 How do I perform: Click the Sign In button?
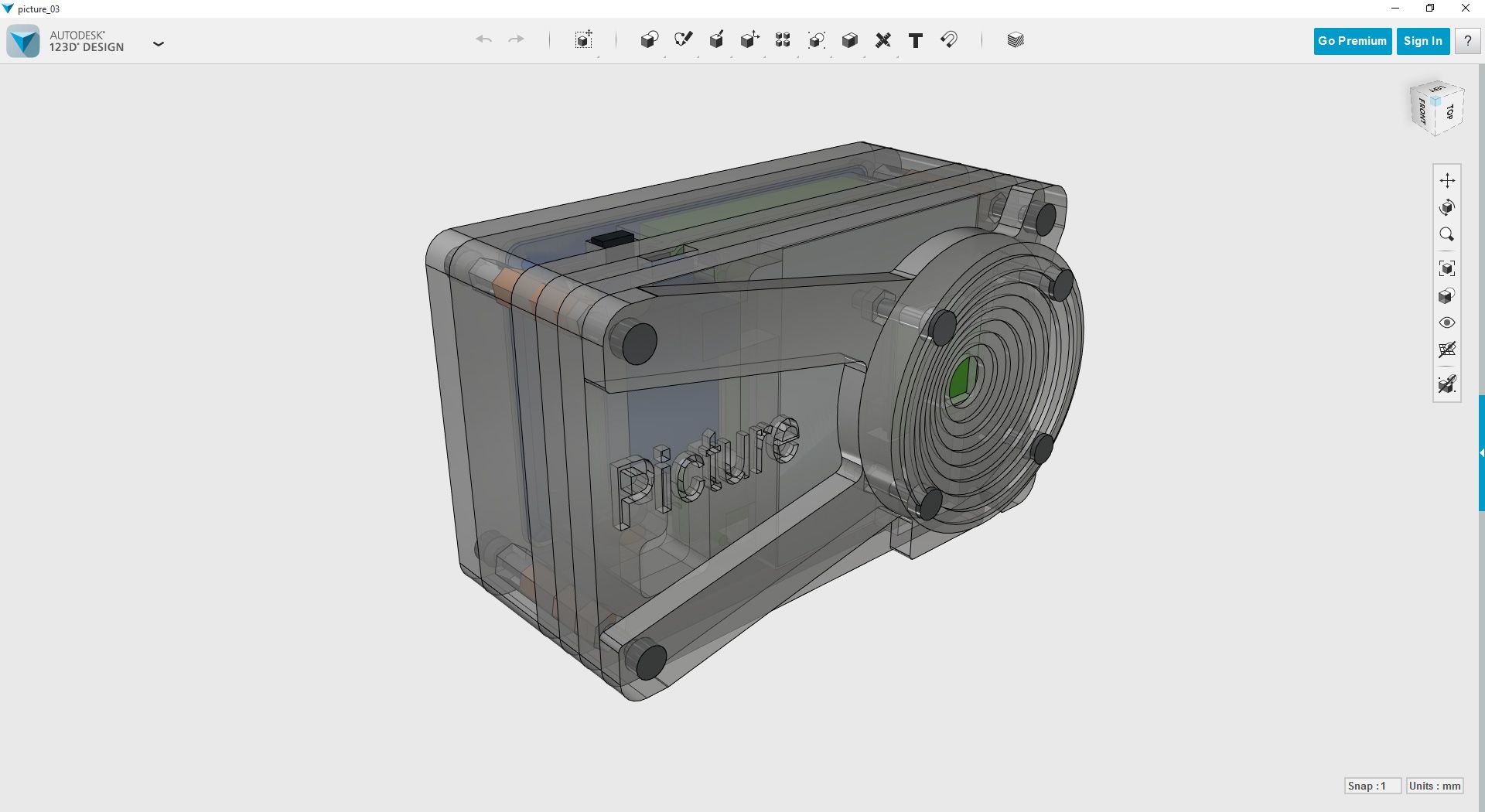point(1422,41)
